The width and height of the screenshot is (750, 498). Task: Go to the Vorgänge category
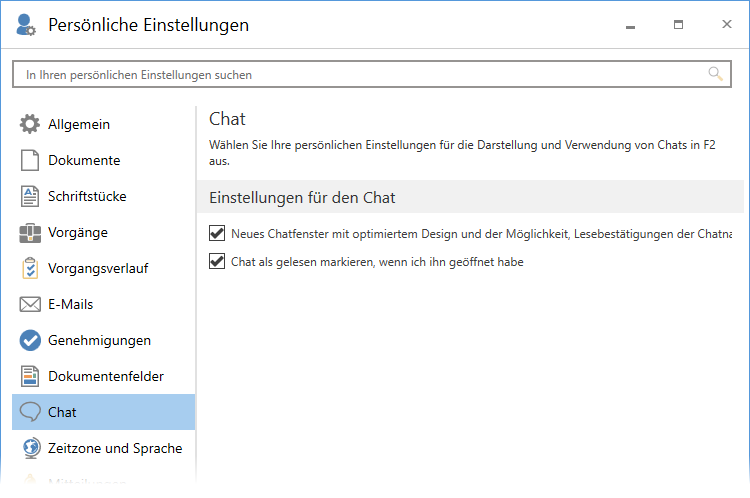tap(103, 232)
